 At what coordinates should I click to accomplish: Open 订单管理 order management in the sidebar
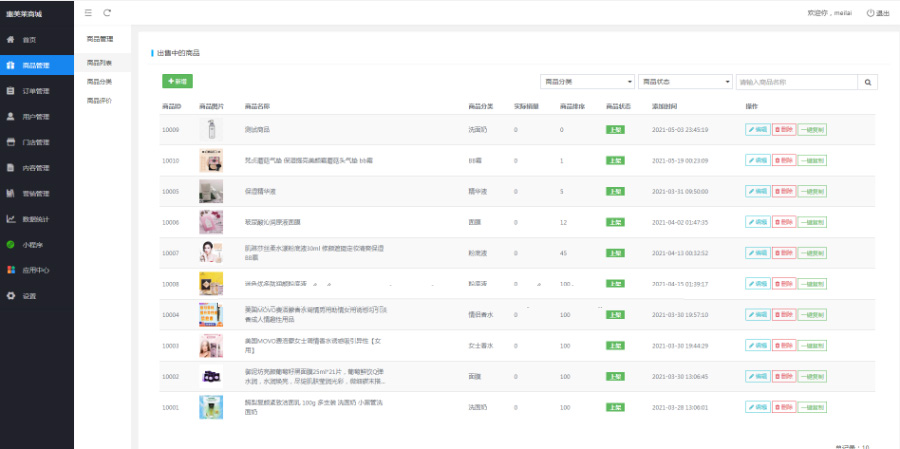[35, 91]
